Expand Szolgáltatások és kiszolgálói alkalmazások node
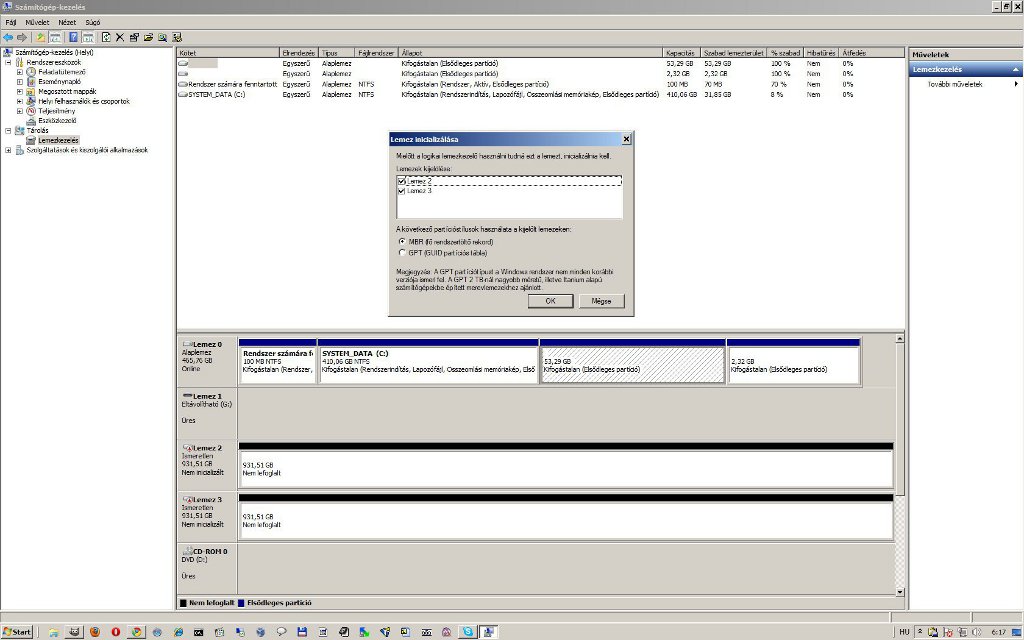Image resolution: width=1024 pixels, height=640 pixels. [x=8, y=150]
